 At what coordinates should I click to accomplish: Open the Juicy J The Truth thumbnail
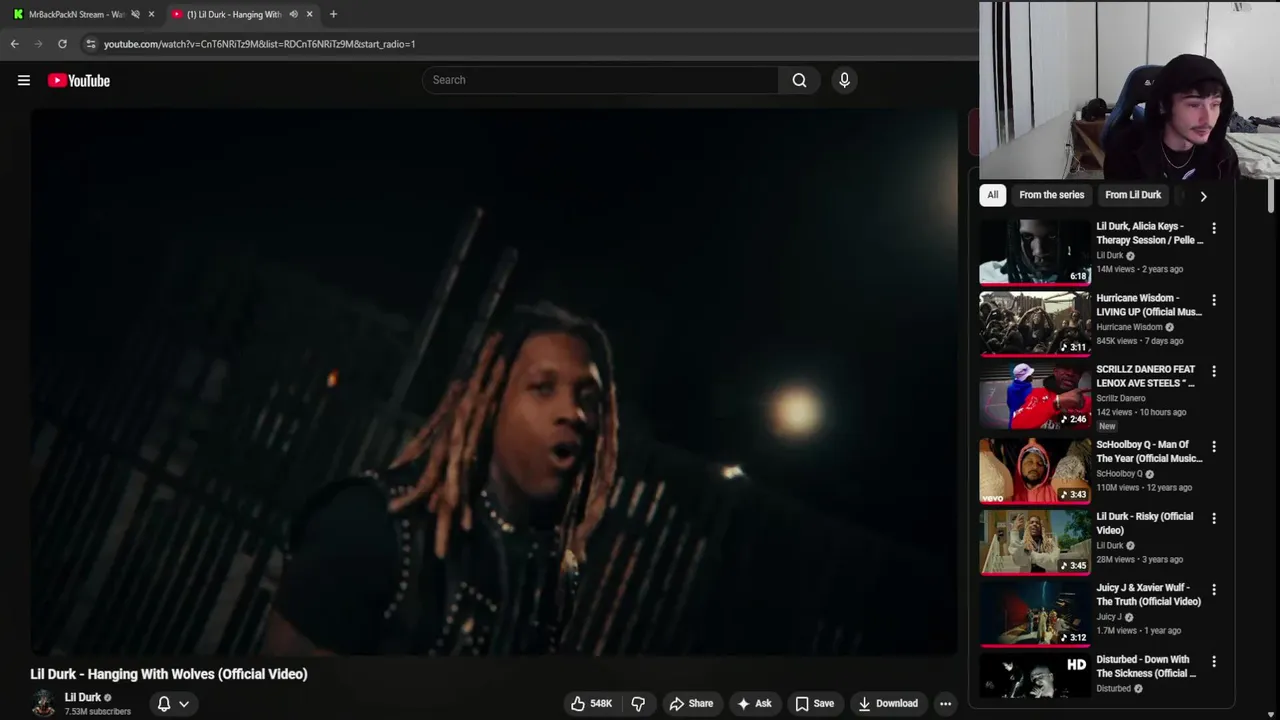point(1035,614)
